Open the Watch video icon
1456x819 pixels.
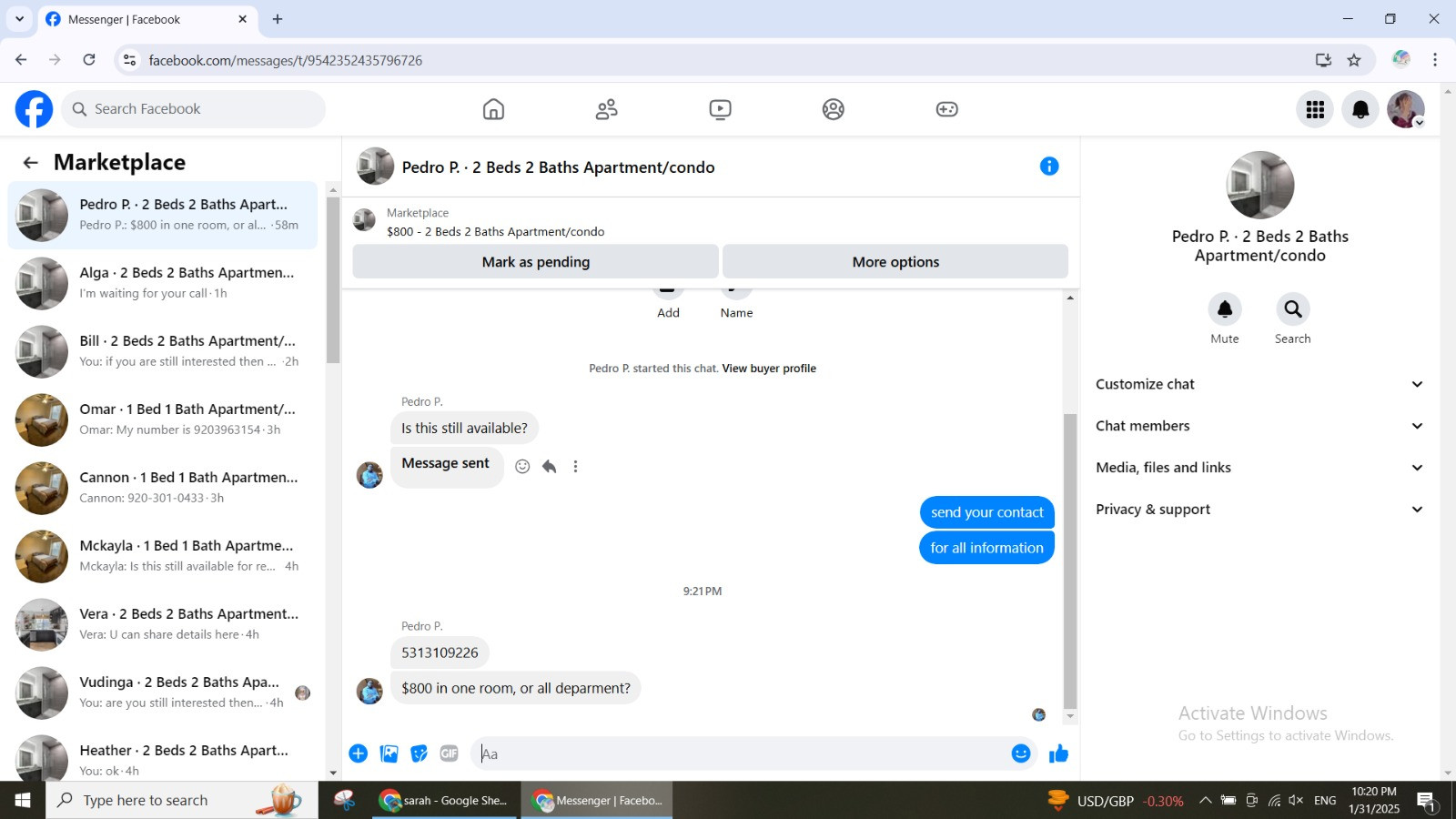[720, 109]
